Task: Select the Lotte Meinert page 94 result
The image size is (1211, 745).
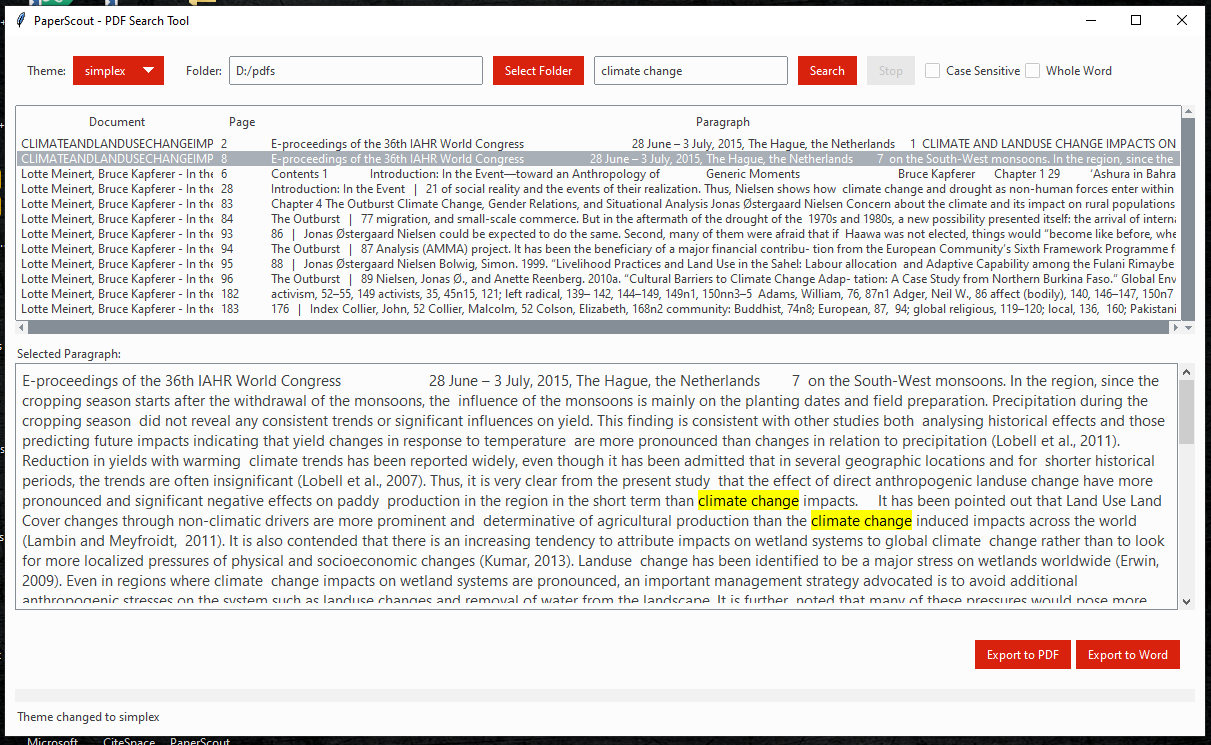Action: [x=598, y=249]
